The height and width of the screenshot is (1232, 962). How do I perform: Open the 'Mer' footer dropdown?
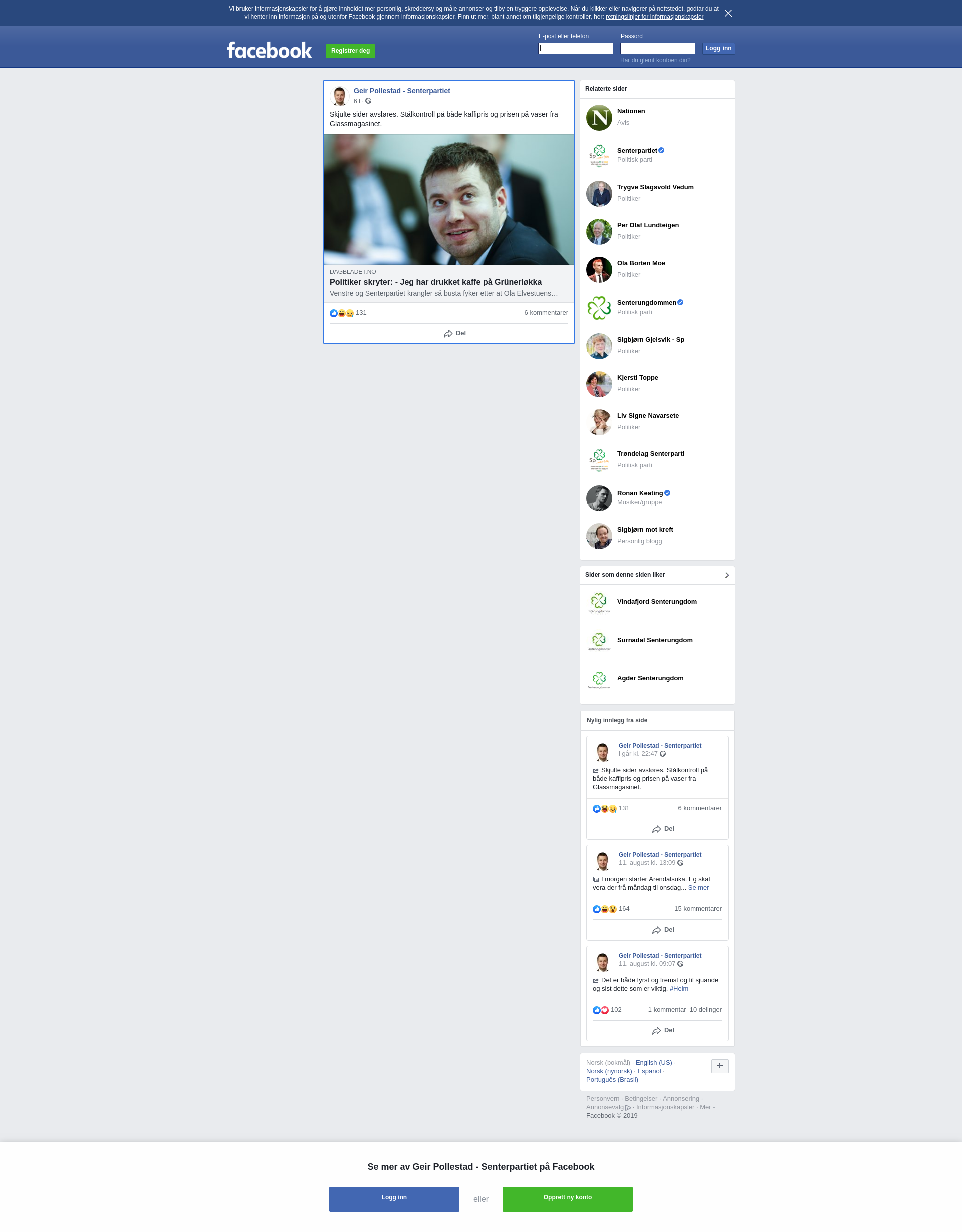tap(707, 1107)
